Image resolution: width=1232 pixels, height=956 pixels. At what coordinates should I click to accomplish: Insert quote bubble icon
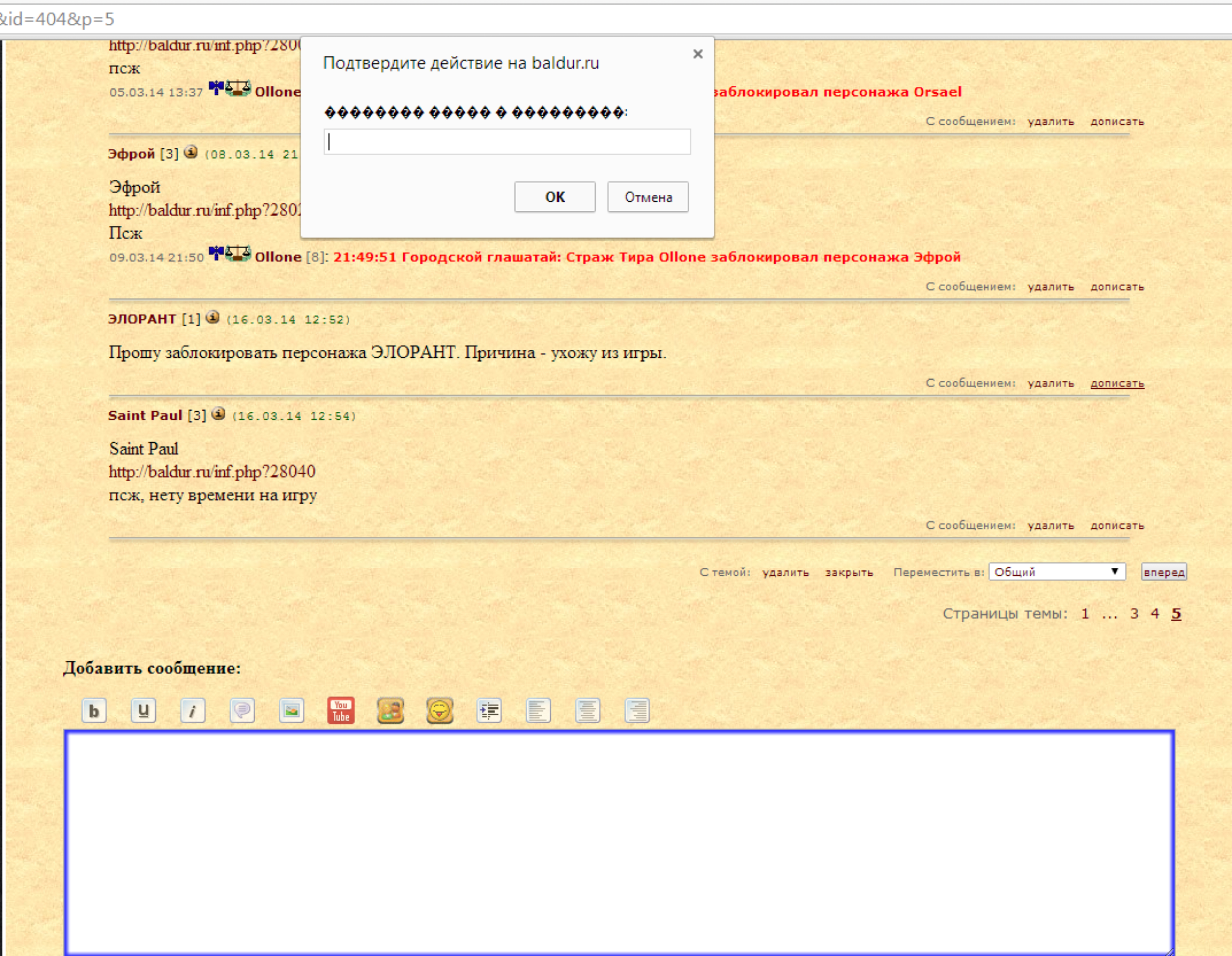click(243, 711)
